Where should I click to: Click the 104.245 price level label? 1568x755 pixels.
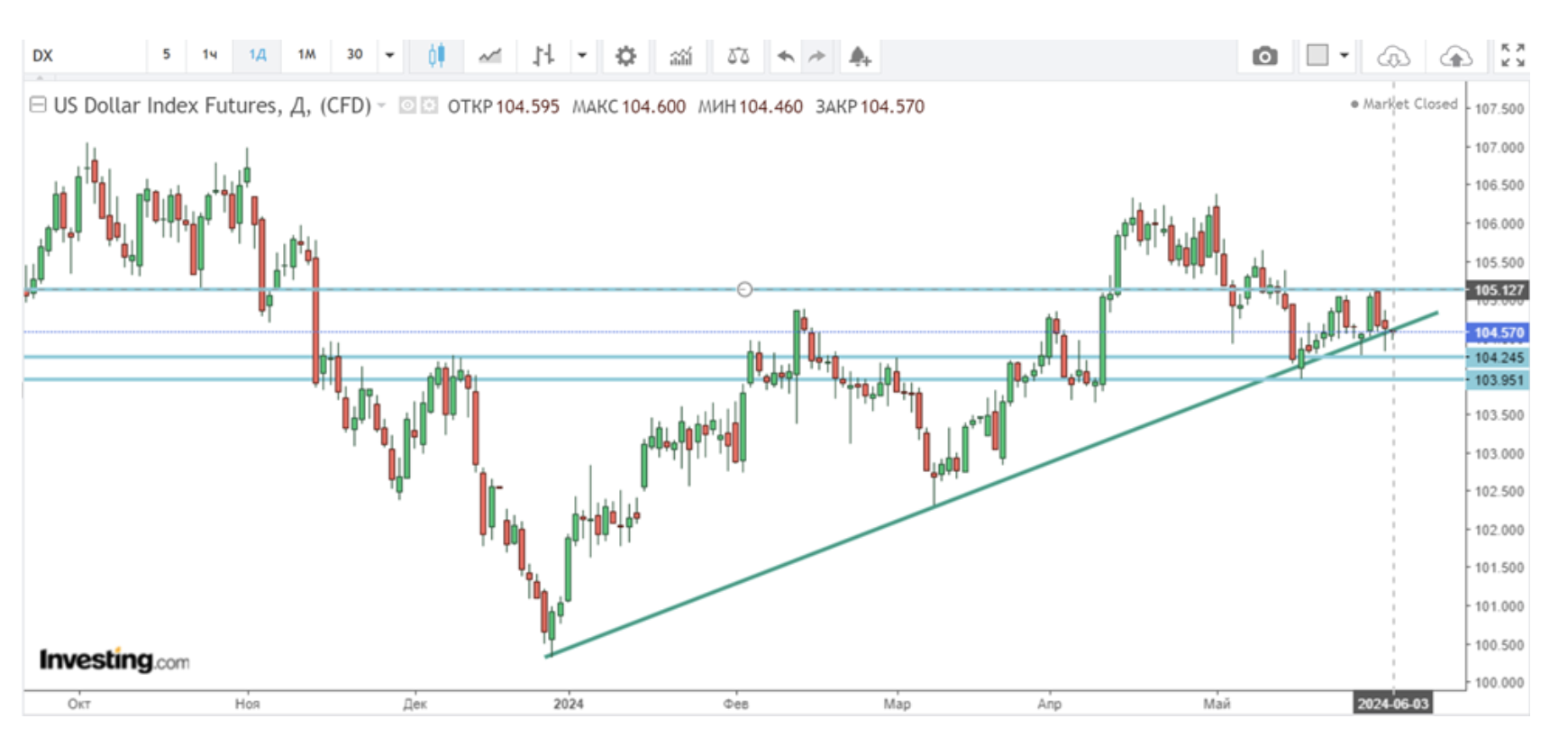(1498, 358)
